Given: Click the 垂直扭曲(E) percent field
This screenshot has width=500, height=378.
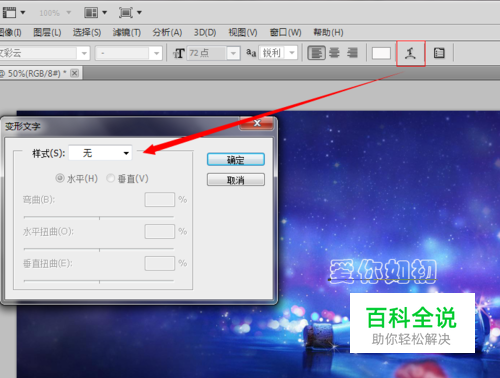Looking at the screenshot, I should click(x=160, y=263).
